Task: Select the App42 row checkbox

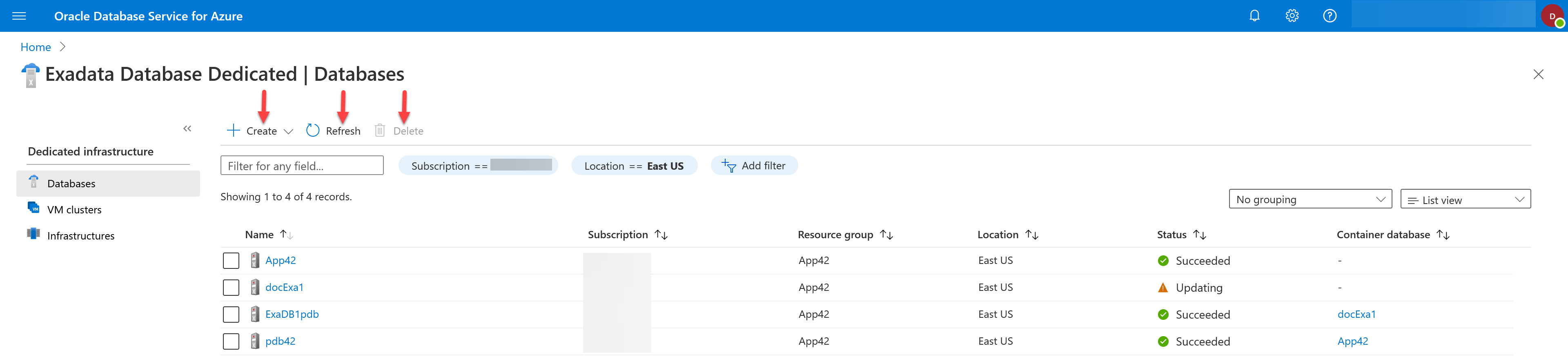Action: tap(231, 260)
